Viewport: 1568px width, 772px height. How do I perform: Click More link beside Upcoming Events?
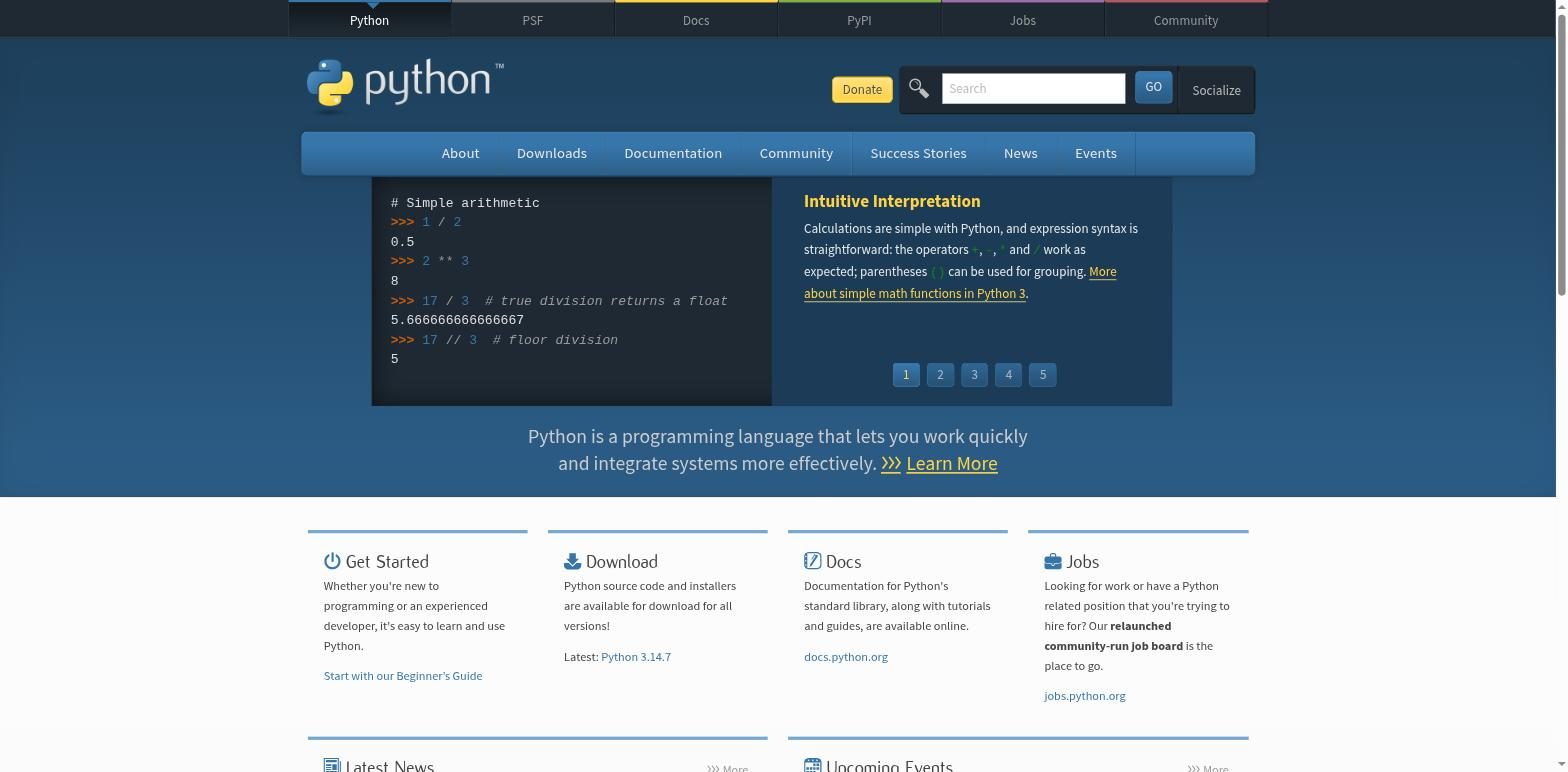coord(1208,768)
